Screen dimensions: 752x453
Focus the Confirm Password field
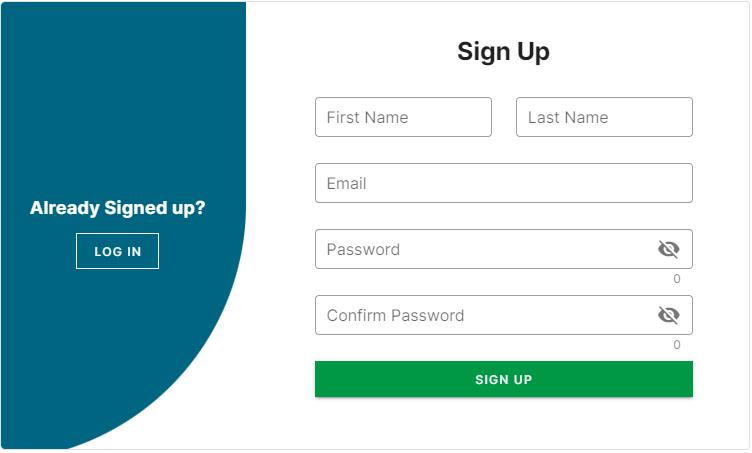click(x=480, y=315)
